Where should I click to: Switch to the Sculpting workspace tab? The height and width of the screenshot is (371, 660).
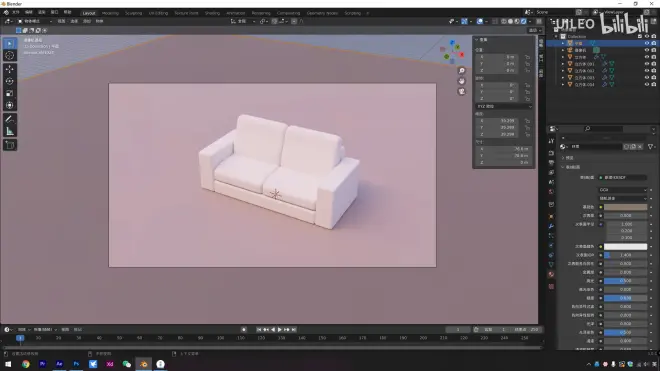[x=133, y=13]
